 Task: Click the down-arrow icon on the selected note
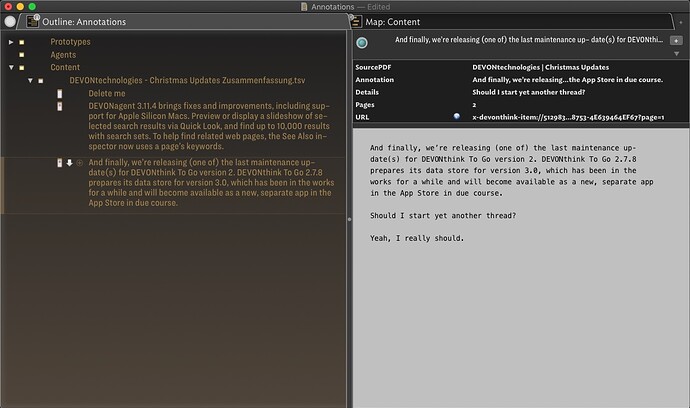click(70, 163)
